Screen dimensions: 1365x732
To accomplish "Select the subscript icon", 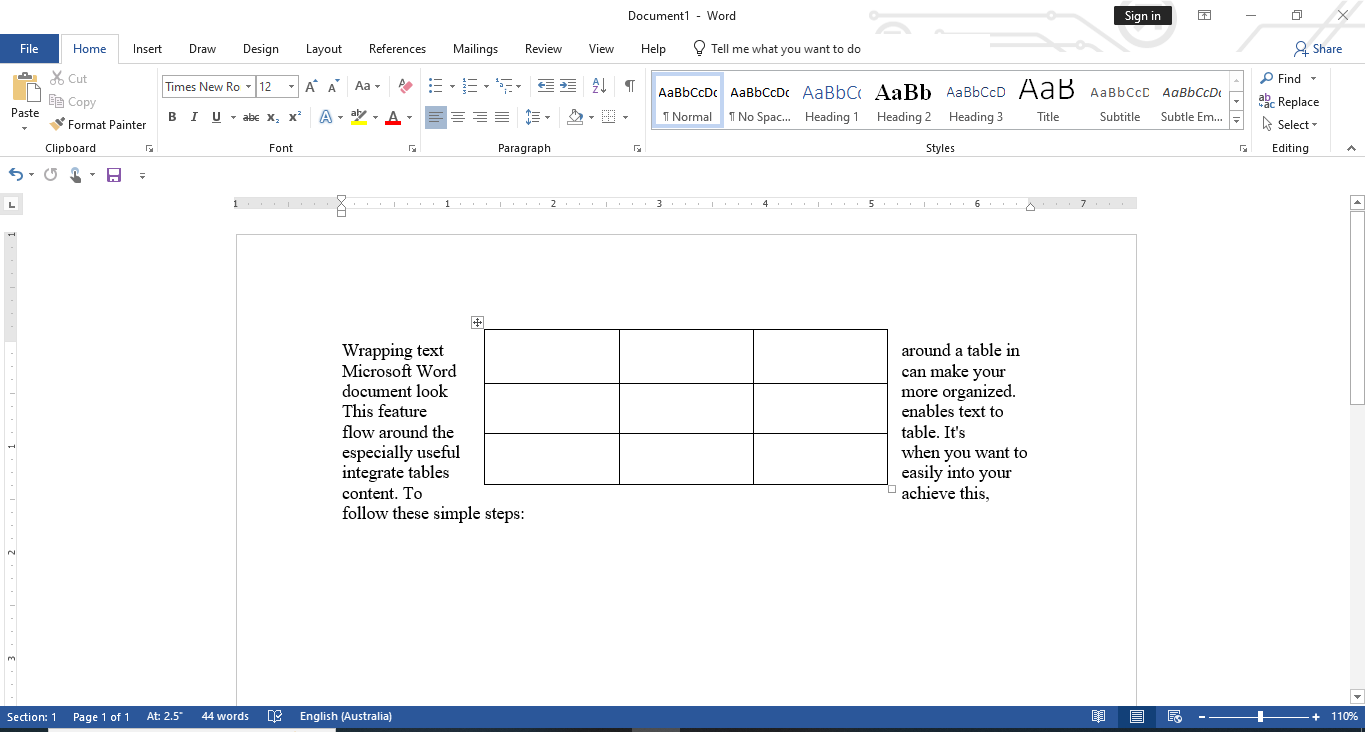I will point(272,117).
